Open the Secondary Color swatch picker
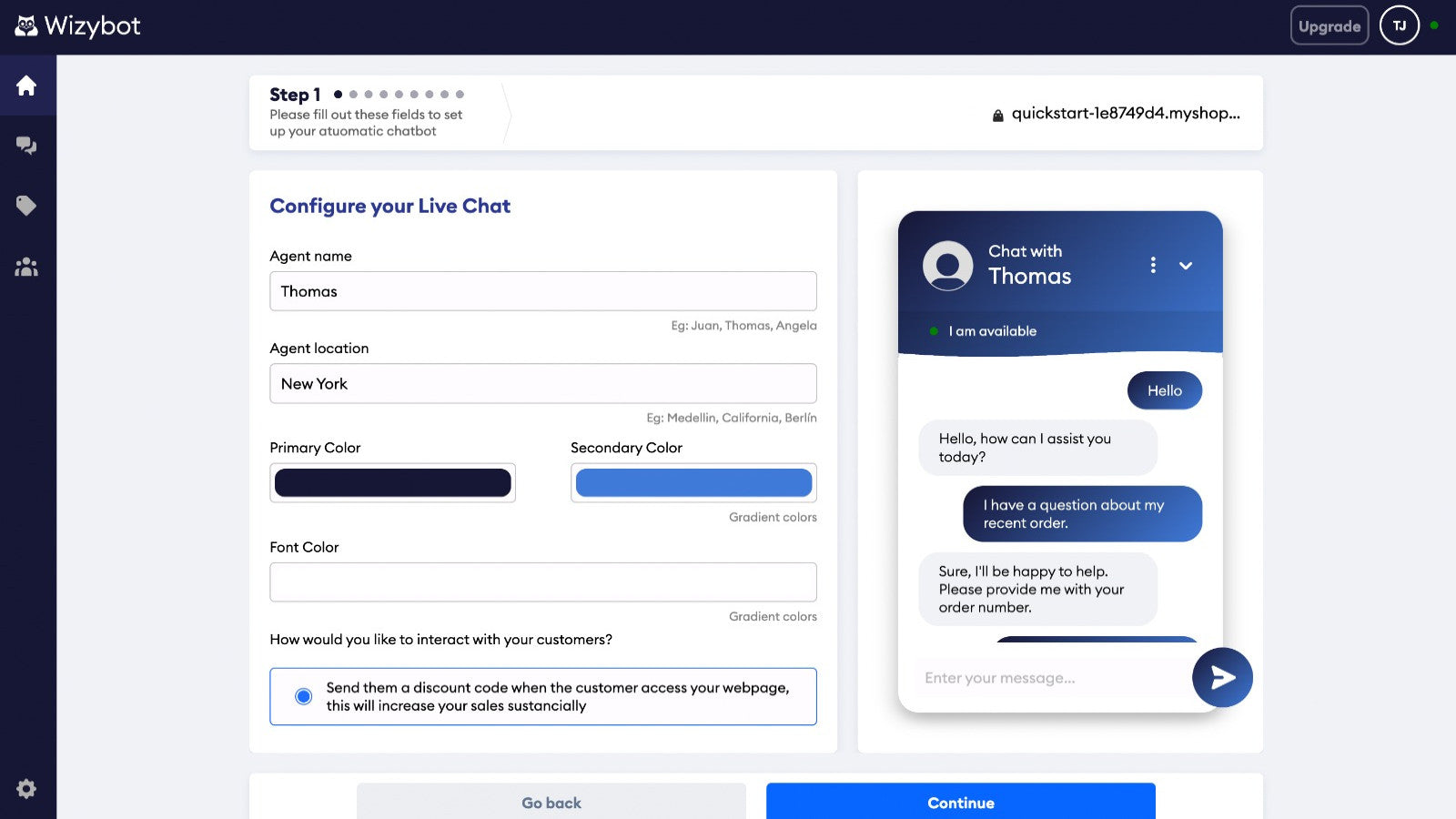The image size is (1456, 819). (693, 483)
